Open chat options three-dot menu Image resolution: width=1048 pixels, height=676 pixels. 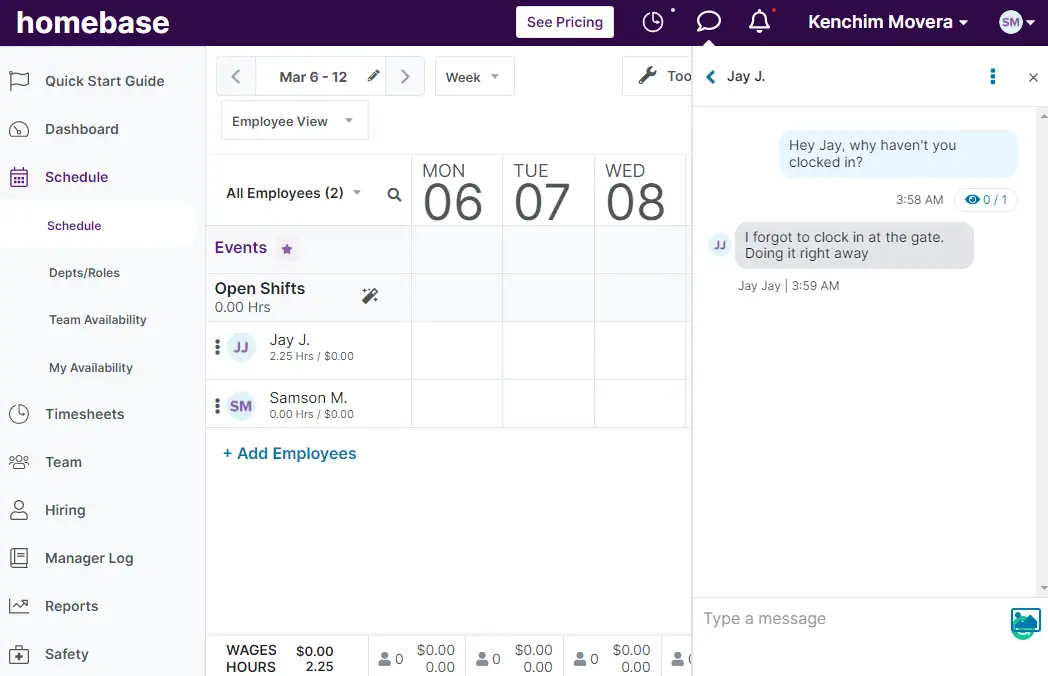point(993,77)
